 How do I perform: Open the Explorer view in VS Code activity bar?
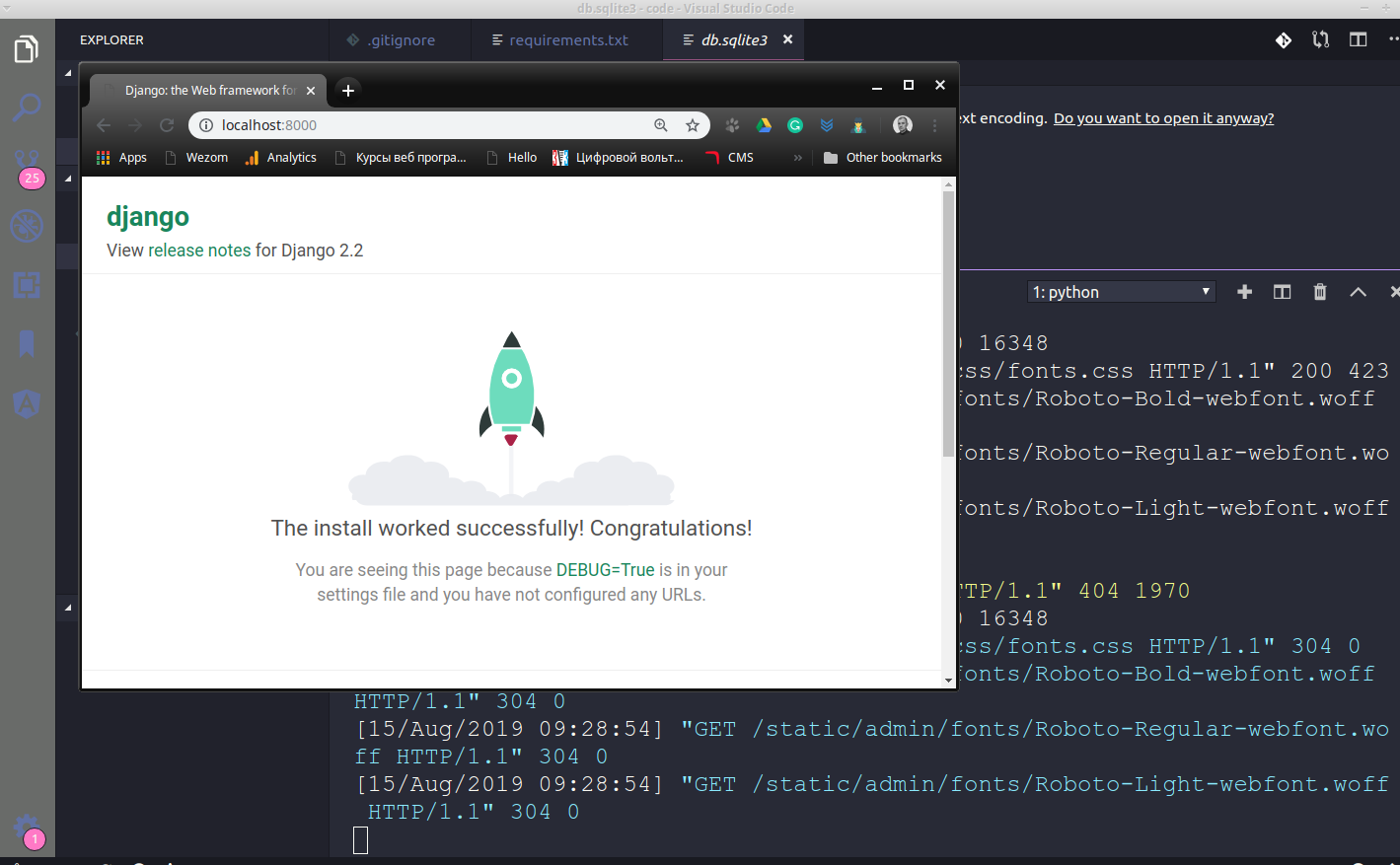click(x=27, y=48)
